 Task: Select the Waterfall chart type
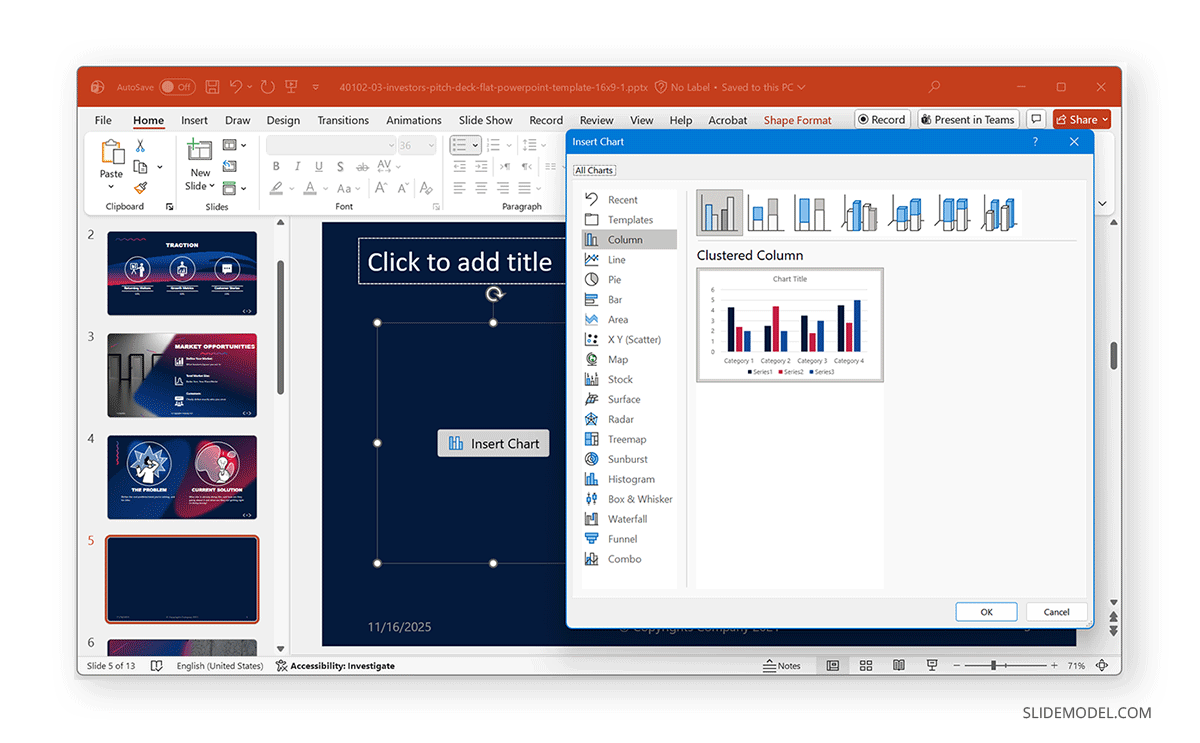click(x=623, y=519)
